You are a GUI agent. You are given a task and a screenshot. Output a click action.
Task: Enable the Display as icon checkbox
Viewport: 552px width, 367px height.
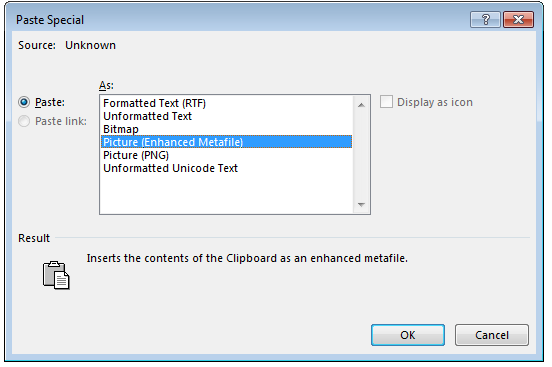(386, 102)
